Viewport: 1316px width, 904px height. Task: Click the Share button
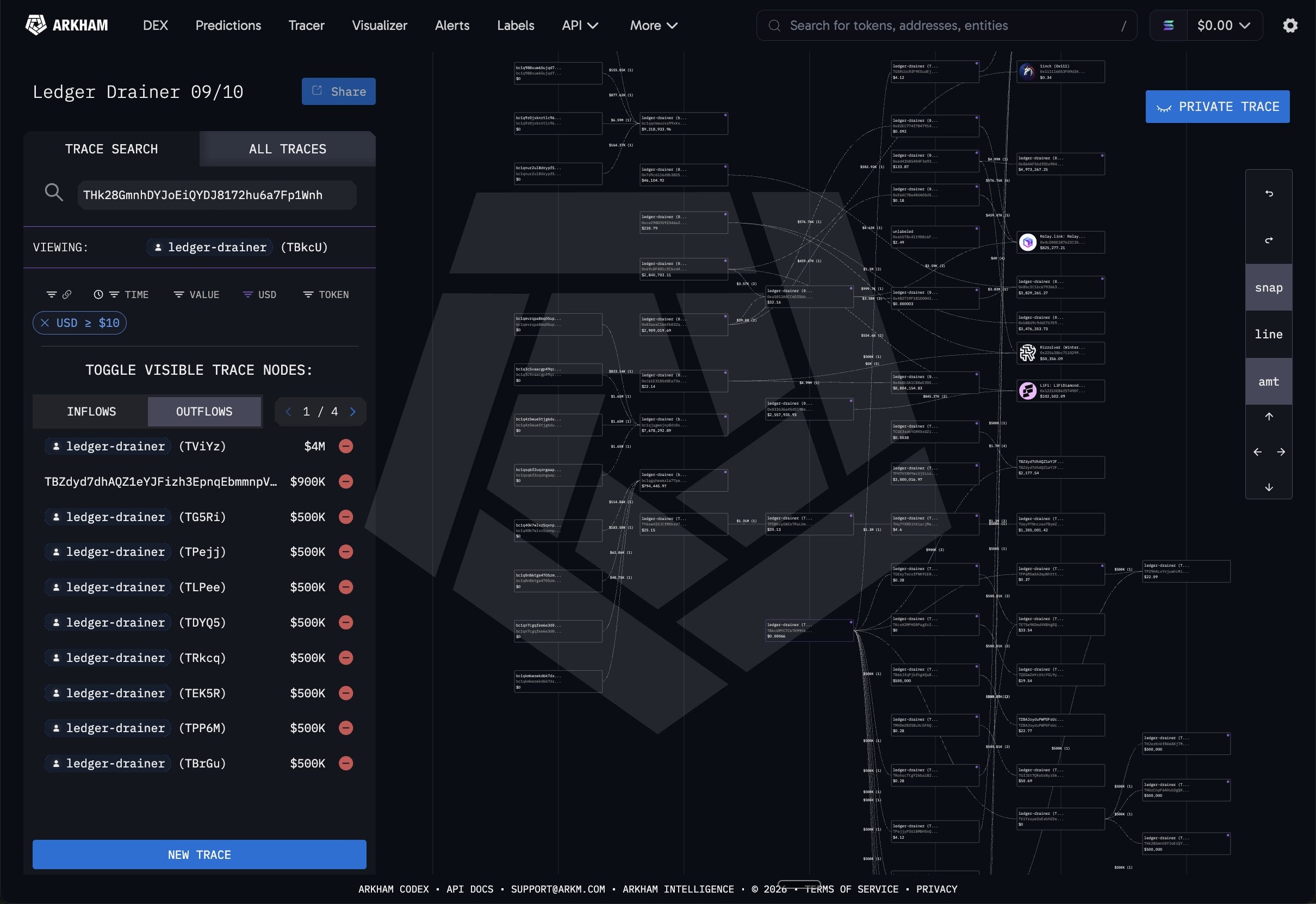(339, 91)
